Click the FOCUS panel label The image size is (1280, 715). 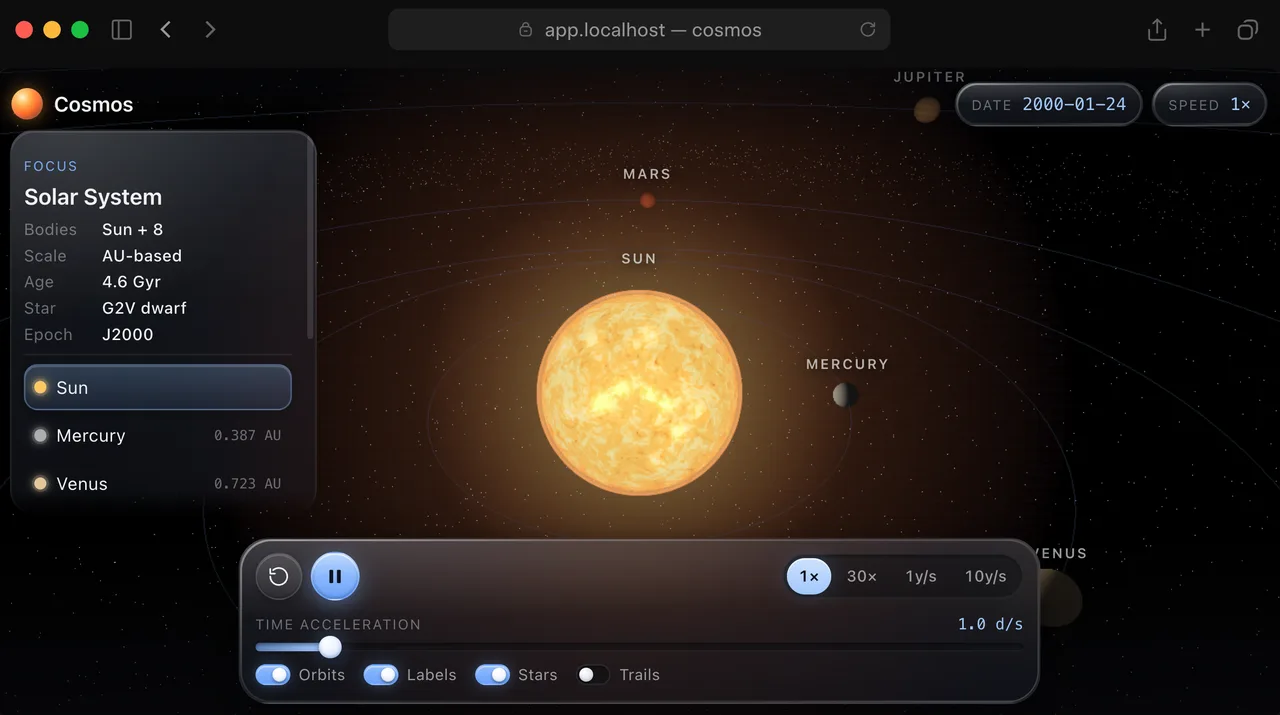[x=51, y=166]
